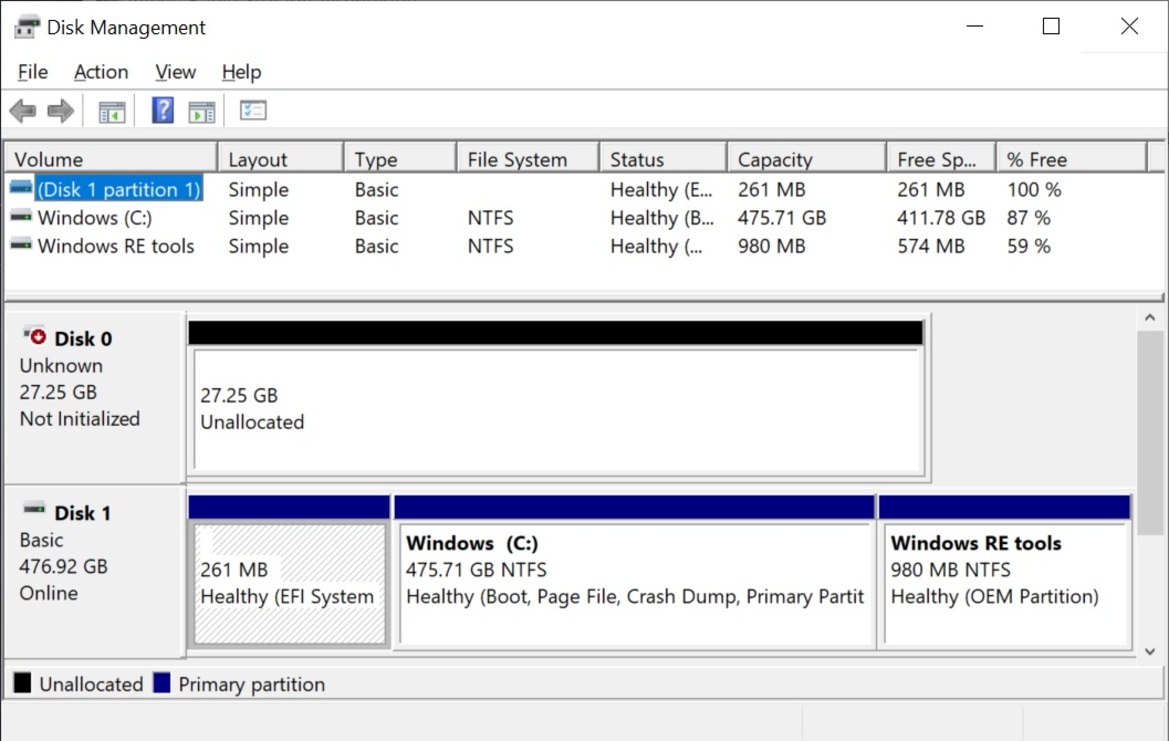The height and width of the screenshot is (741, 1169).
Task: Click the blue Primary partition legend swatch
Action: click(162, 683)
